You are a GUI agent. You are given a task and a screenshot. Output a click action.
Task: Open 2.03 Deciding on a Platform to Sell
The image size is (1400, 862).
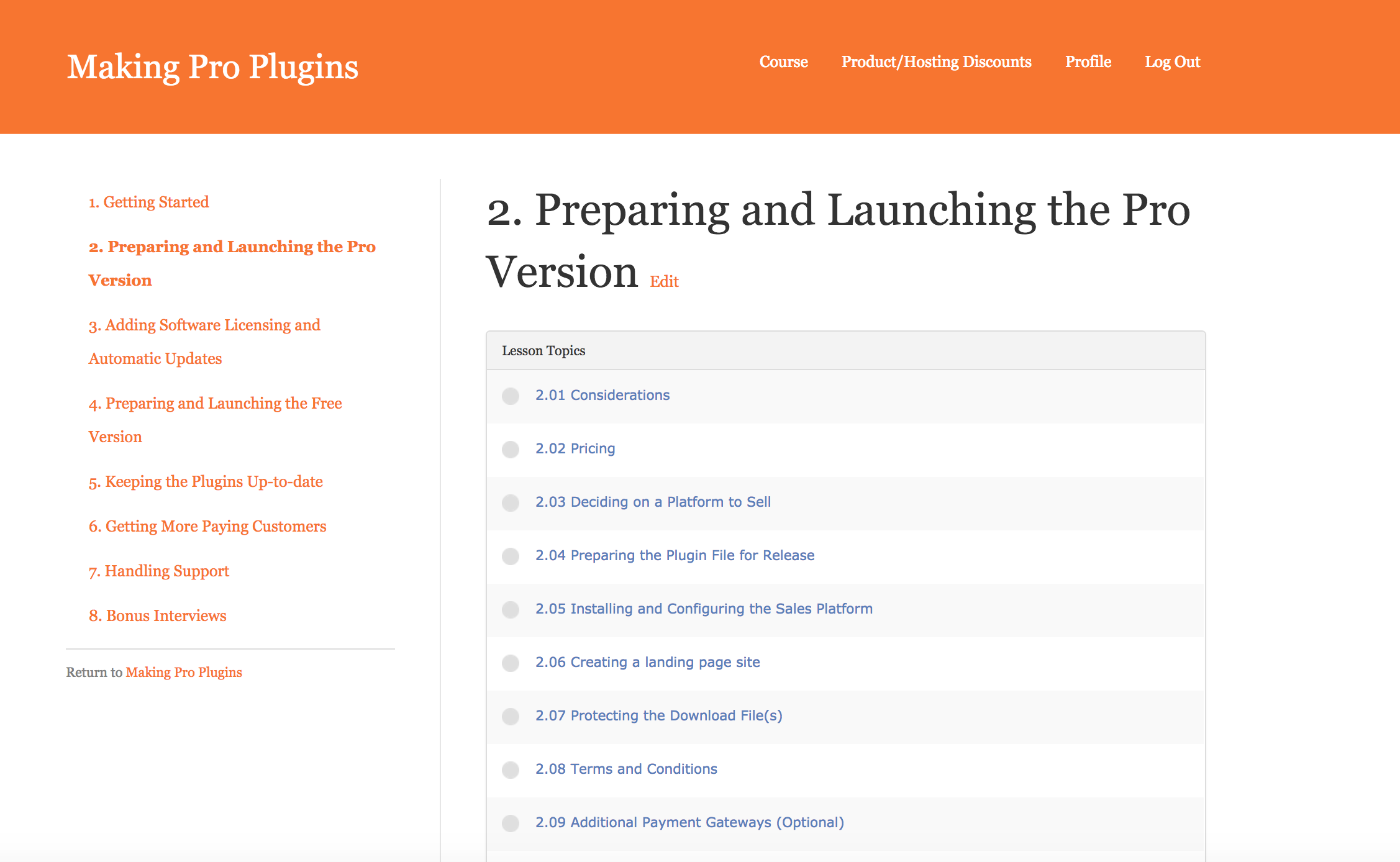653,501
